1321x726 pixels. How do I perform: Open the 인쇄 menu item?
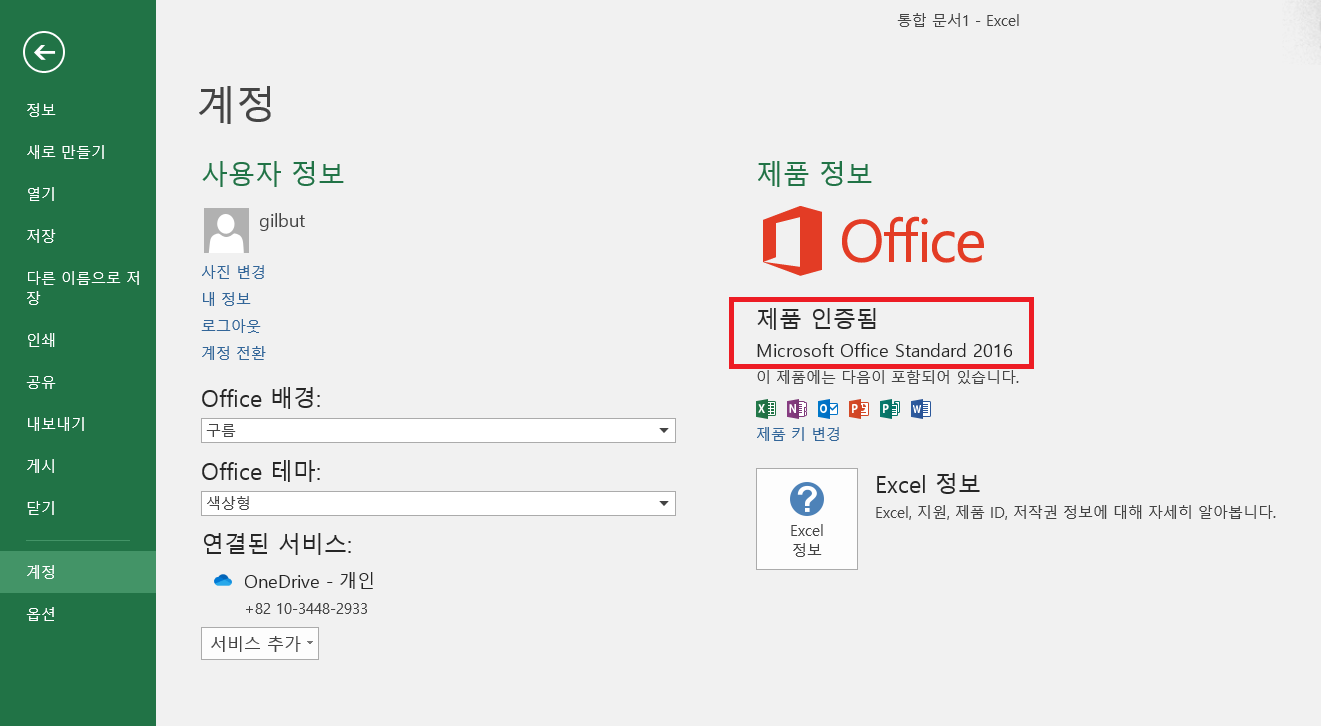click(x=78, y=340)
